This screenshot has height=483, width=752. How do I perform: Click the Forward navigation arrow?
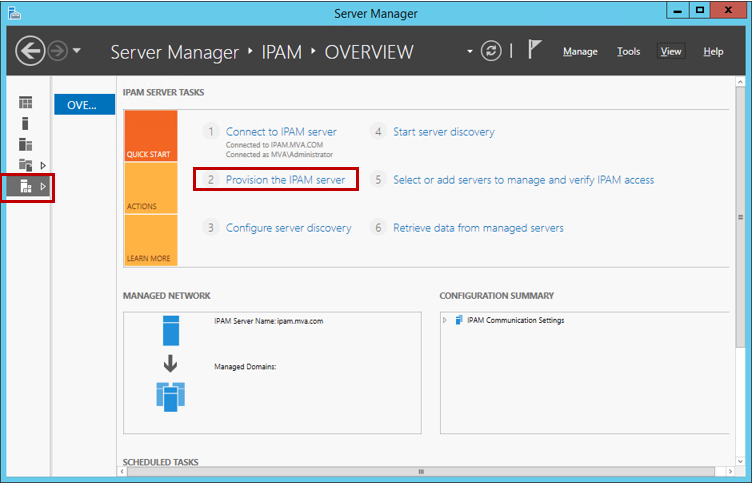pyautogui.click(x=58, y=51)
